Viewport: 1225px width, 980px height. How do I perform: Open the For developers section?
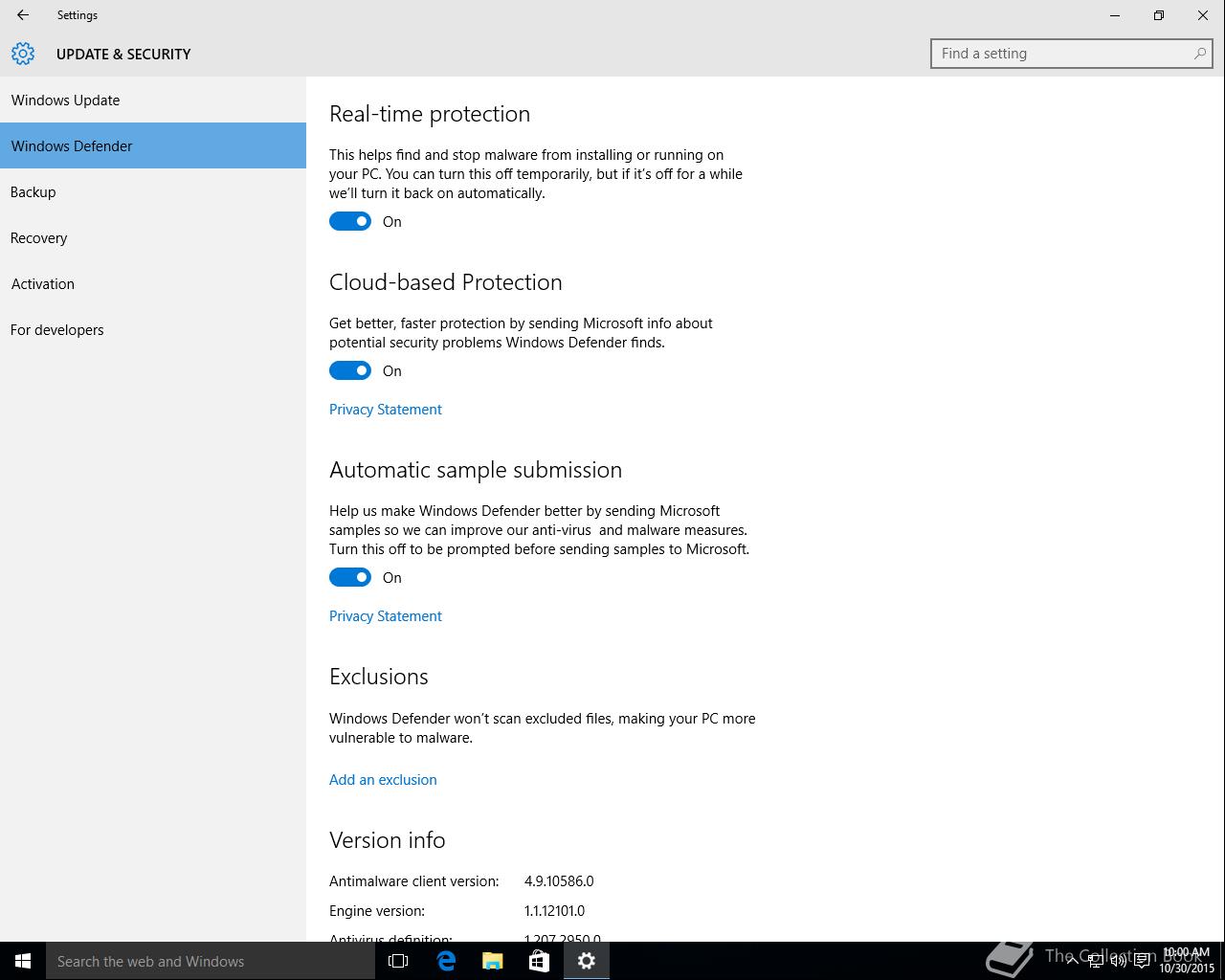(x=153, y=329)
